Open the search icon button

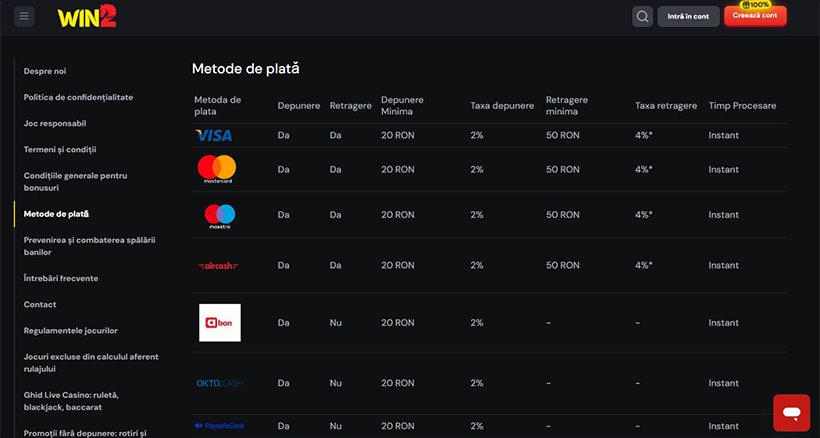tap(642, 16)
